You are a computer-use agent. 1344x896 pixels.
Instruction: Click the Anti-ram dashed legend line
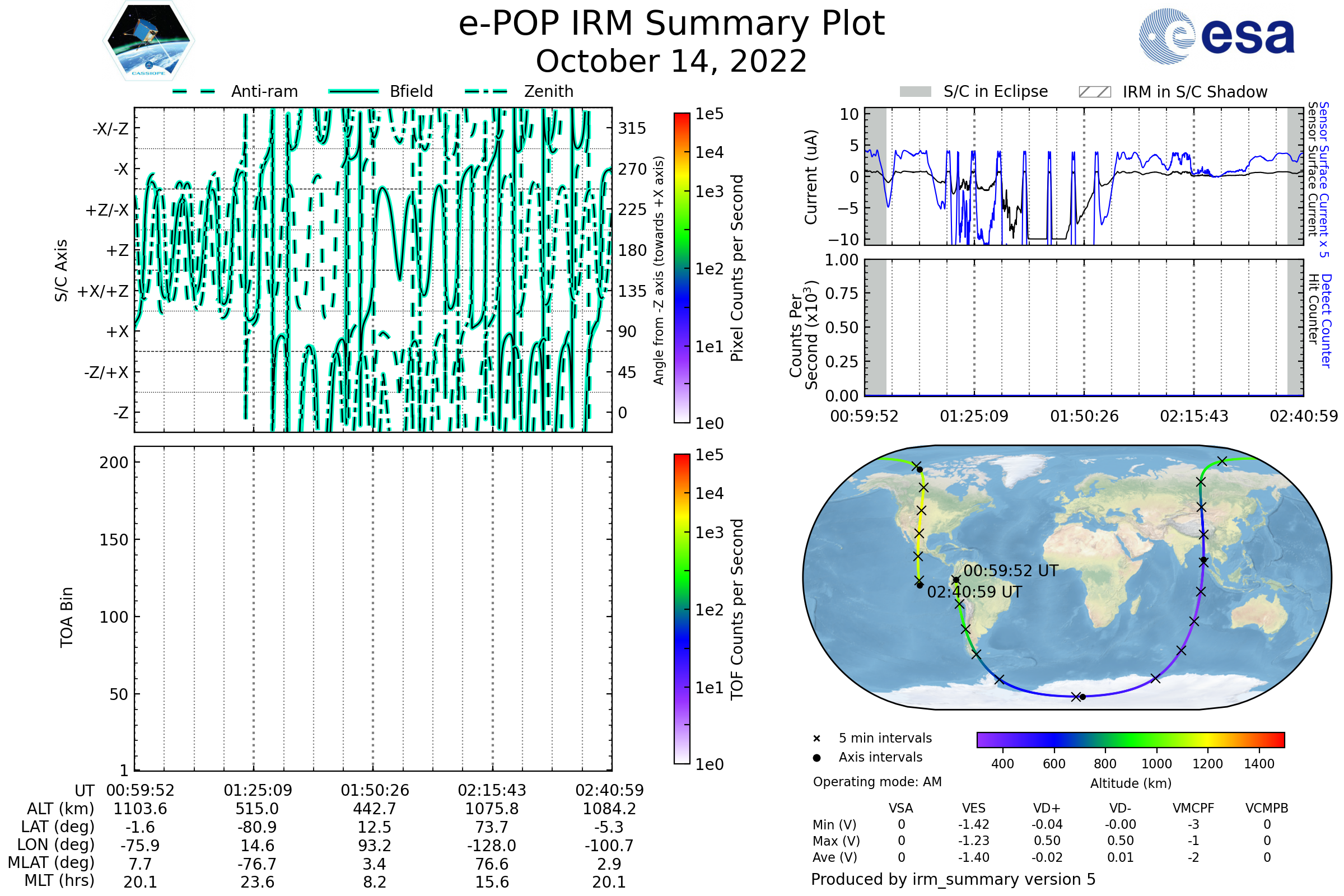194,91
